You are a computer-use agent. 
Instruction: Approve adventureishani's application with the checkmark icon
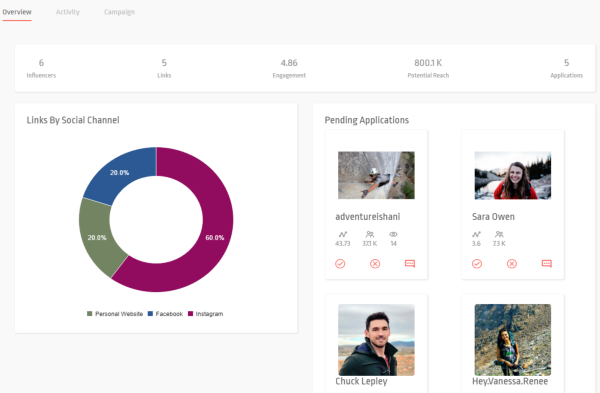[340, 264]
